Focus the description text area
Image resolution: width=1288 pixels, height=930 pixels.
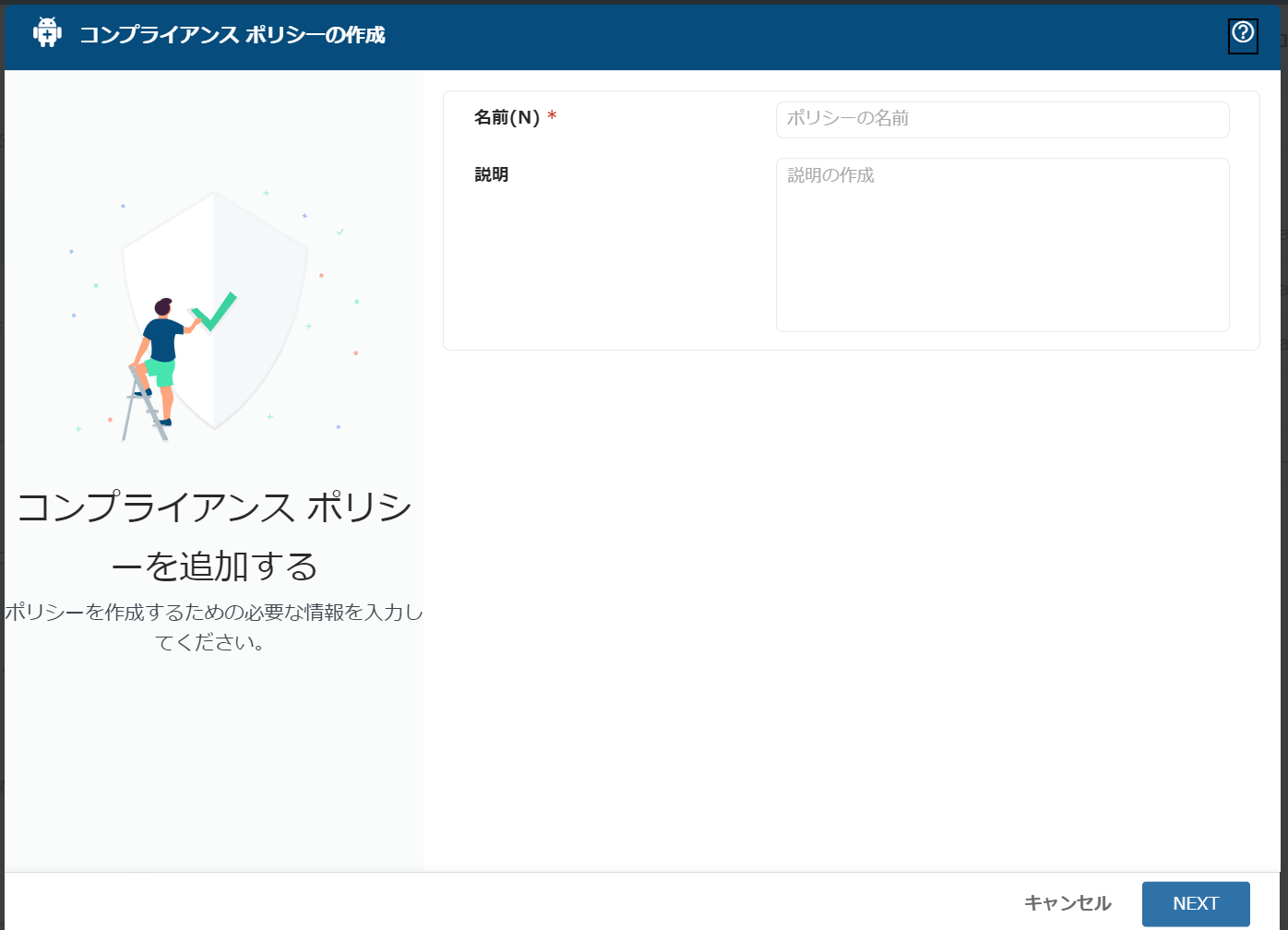click(1002, 244)
